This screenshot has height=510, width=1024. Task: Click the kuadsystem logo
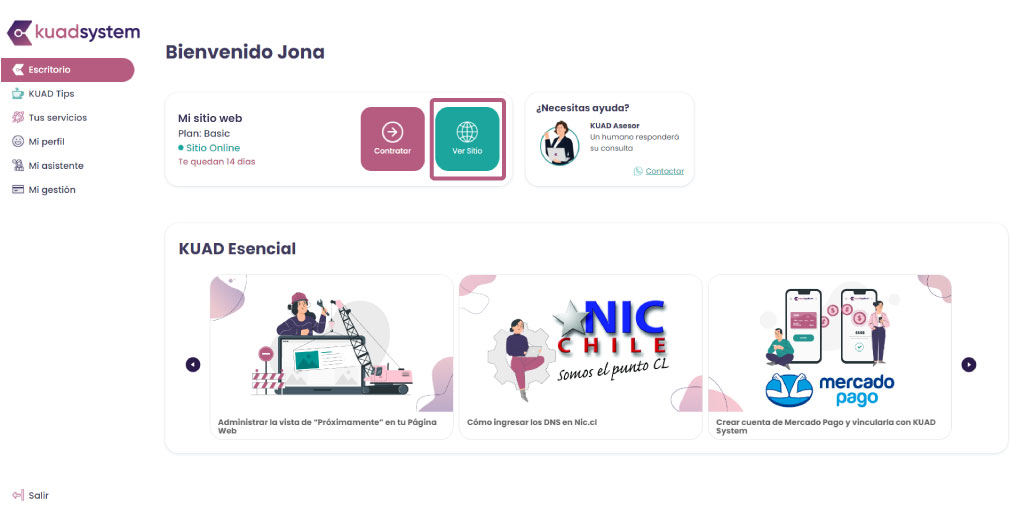73,32
